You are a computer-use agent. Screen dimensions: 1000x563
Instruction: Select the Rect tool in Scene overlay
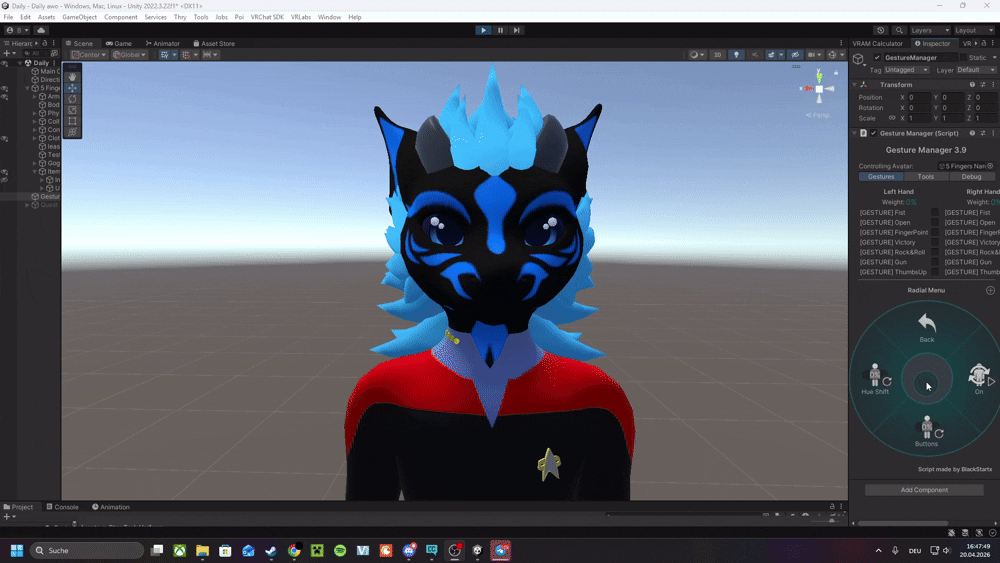73,121
